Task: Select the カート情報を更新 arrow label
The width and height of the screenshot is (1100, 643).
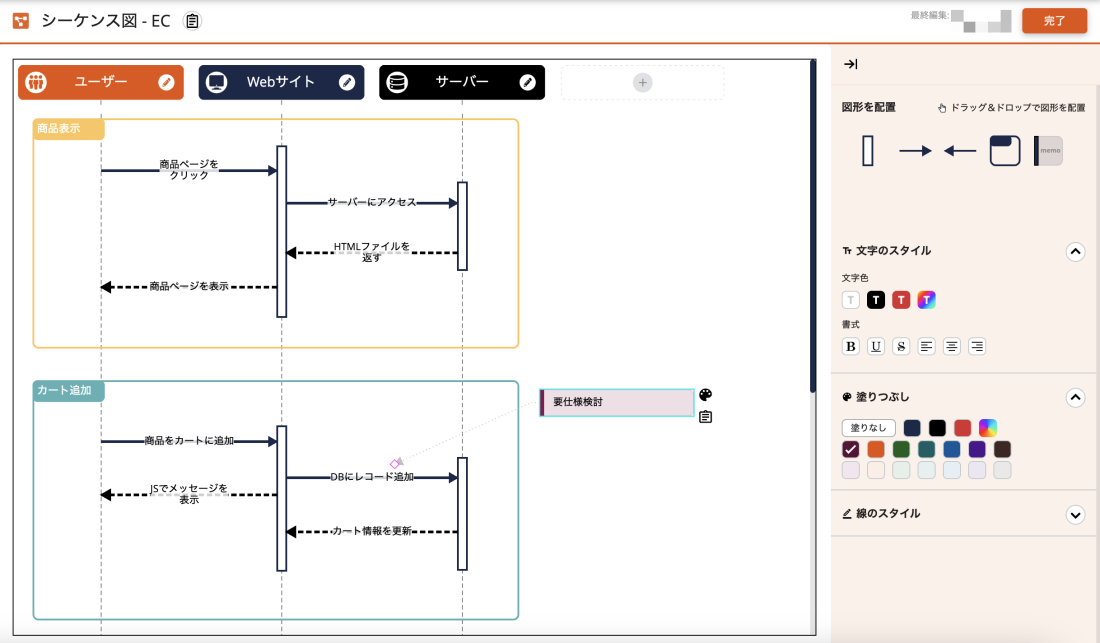Action: 372,531
